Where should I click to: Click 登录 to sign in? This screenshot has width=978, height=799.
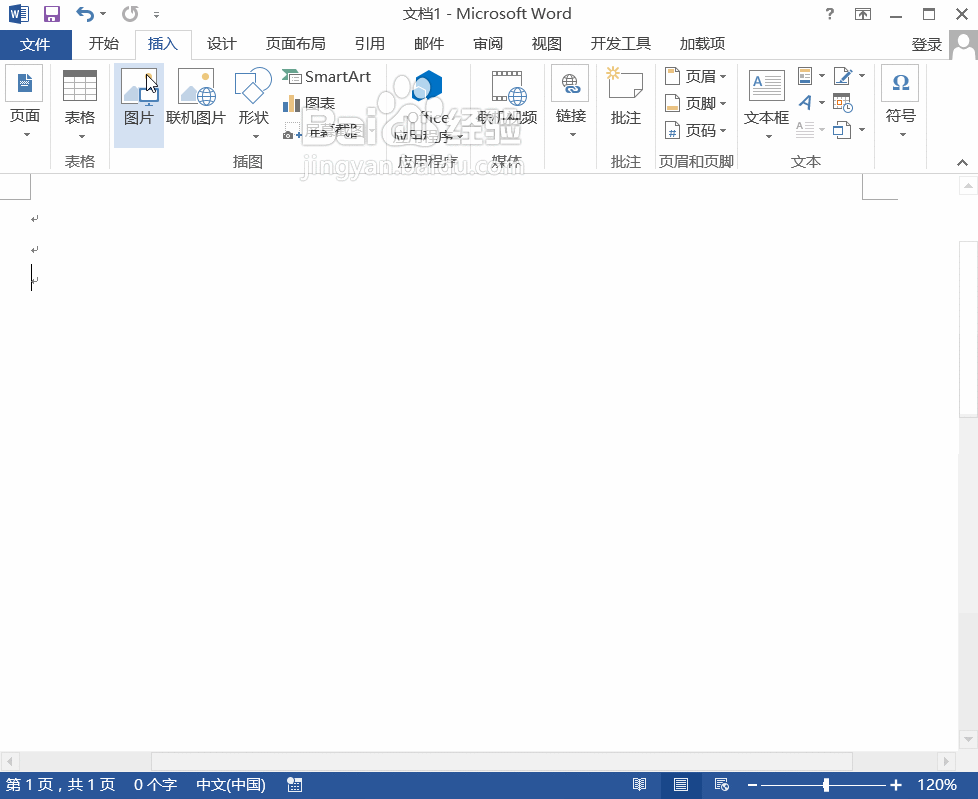926,44
